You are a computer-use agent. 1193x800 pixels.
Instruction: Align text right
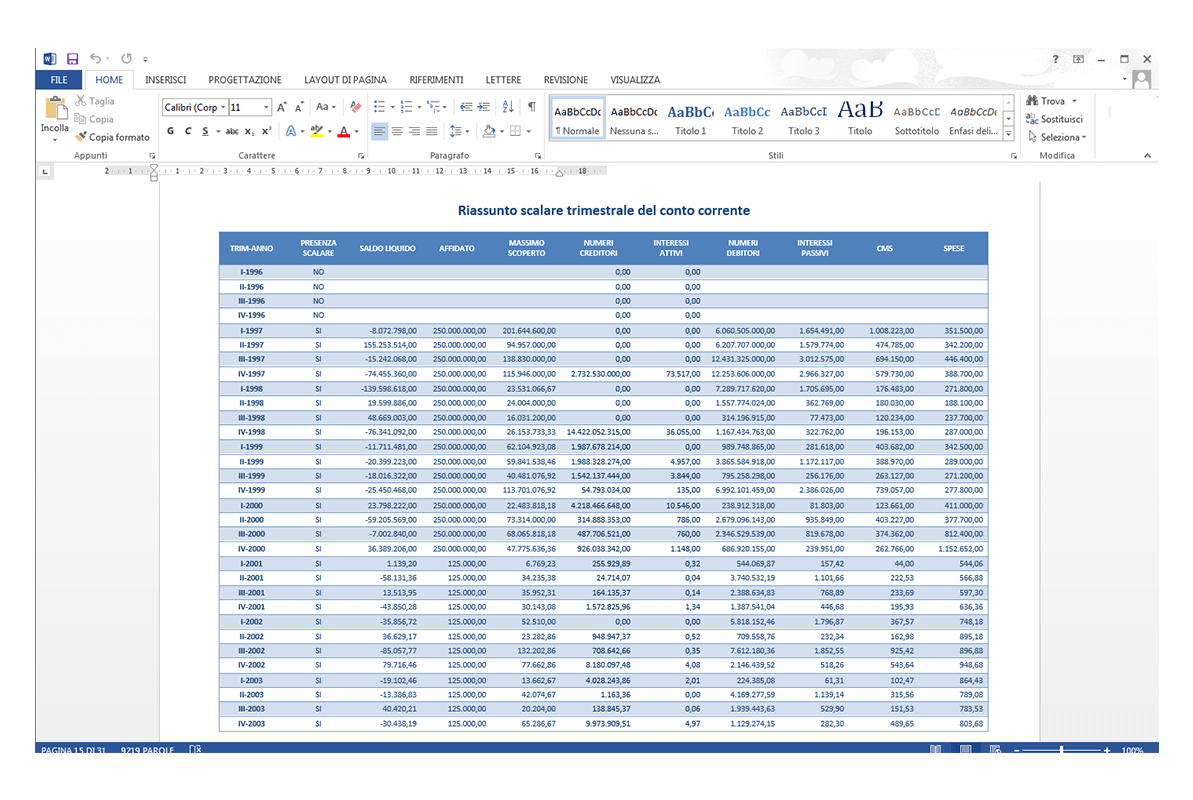(414, 132)
